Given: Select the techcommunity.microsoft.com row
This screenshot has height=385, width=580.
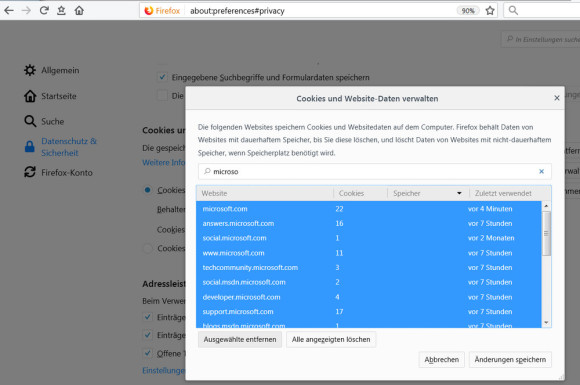Looking at the screenshot, I should tap(369, 268).
